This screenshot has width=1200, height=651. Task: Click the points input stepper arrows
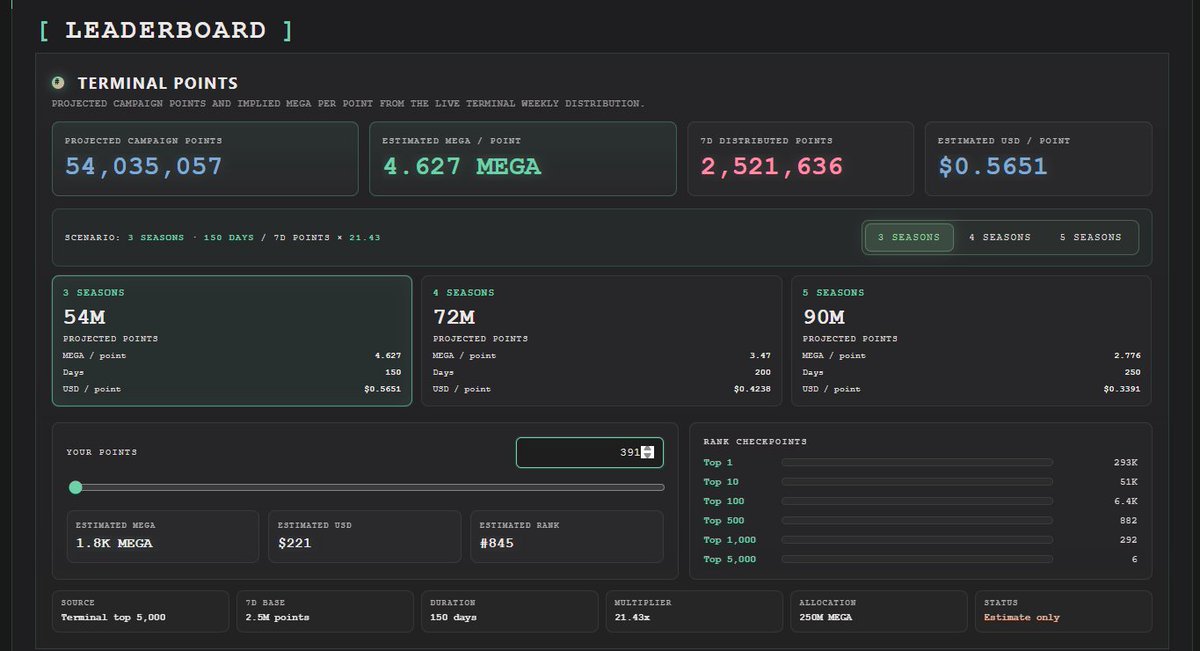(x=648, y=452)
